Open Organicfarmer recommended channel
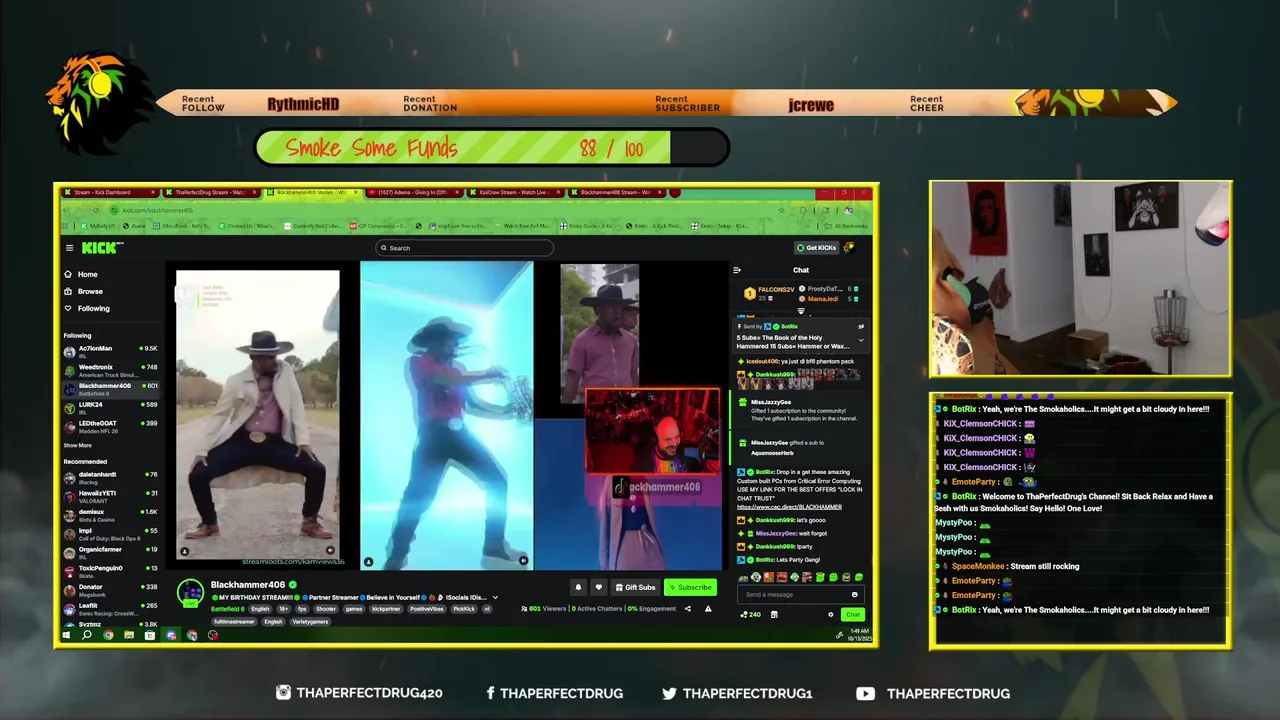Viewport: 1280px width, 720px height. point(110,552)
